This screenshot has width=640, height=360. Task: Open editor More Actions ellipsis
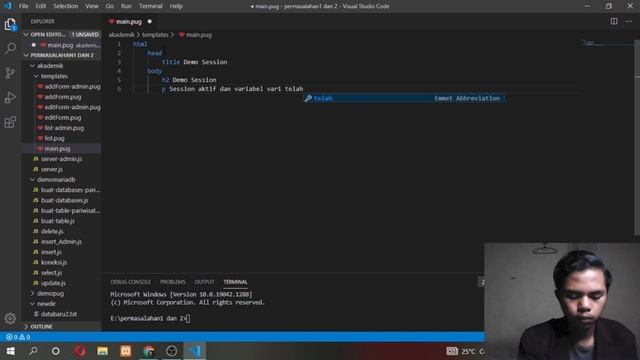(629, 21)
